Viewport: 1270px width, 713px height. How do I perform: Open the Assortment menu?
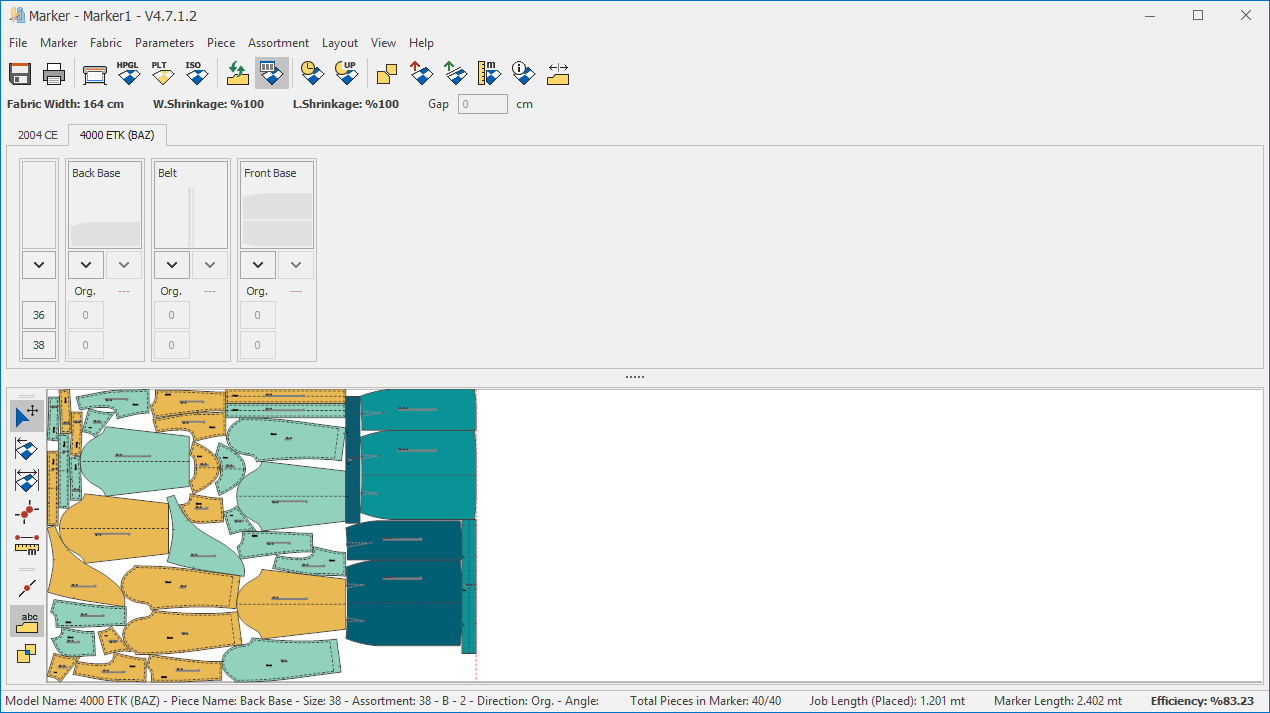[x=278, y=43]
